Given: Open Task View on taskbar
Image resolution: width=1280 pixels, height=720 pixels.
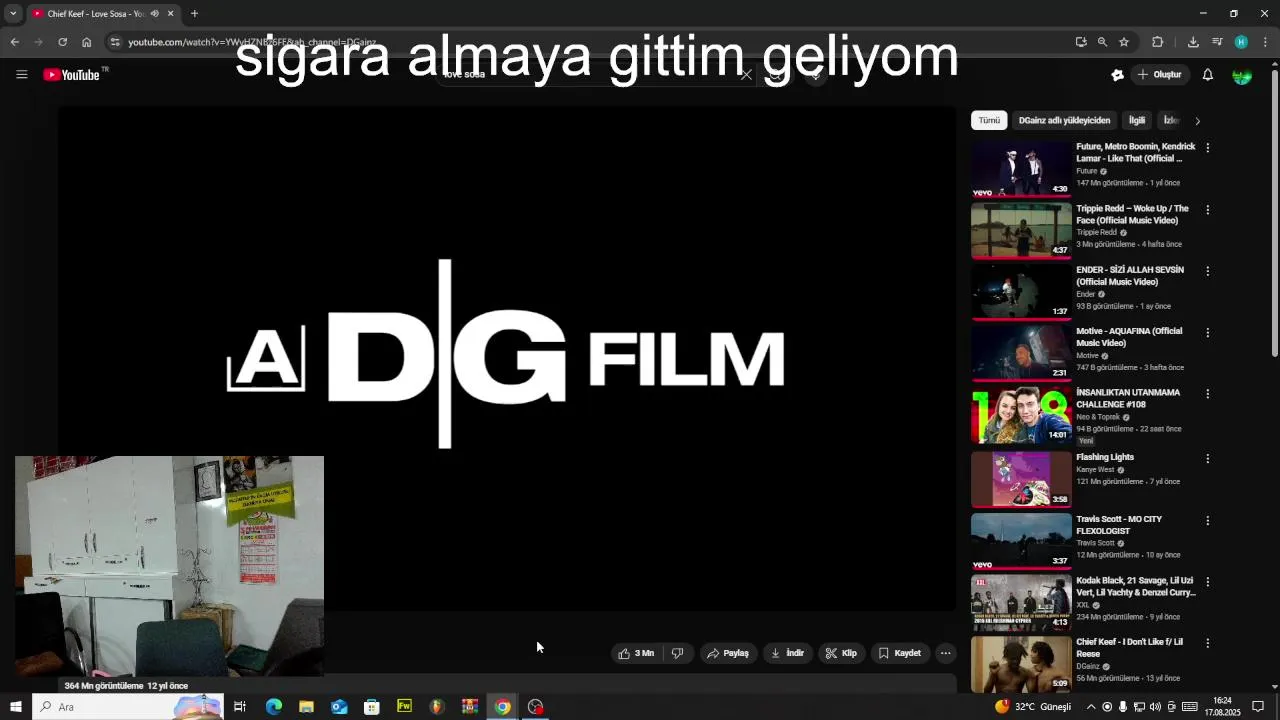Looking at the screenshot, I should pyautogui.click(x=240, y=707).
